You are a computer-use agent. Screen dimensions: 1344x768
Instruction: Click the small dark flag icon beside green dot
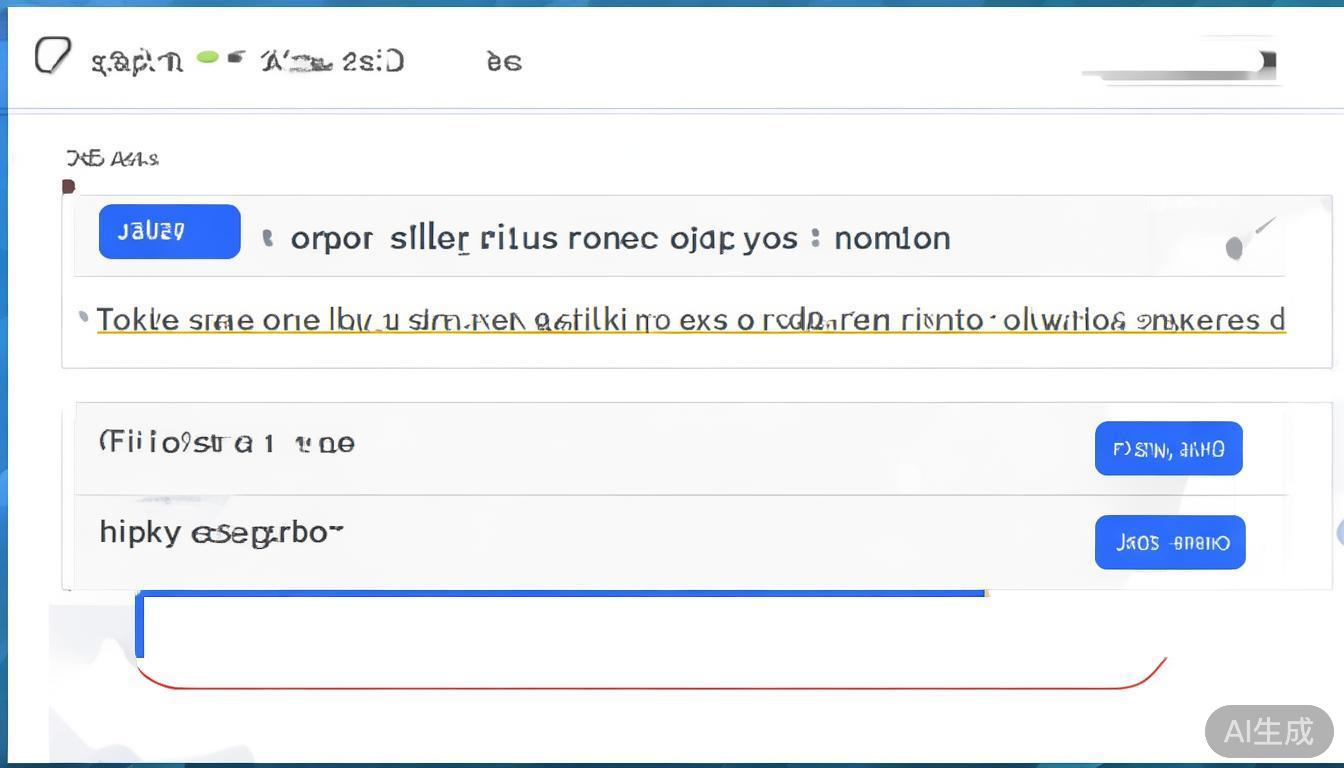tap(235, 57)
